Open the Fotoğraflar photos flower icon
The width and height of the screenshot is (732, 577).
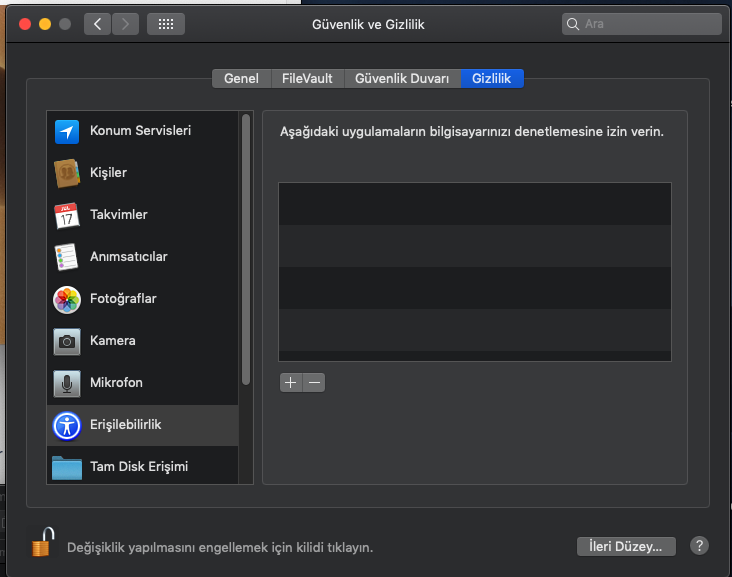tap(67, 299)
